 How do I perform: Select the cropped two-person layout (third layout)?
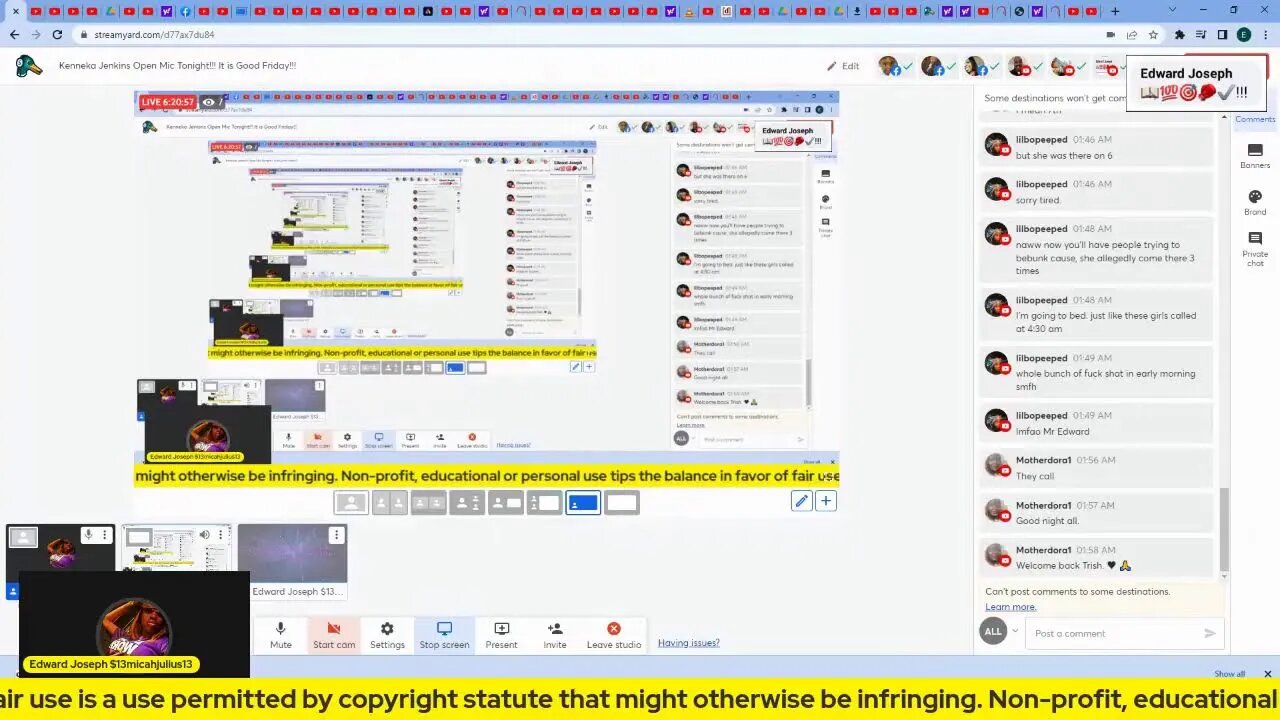(x=428, y=503)
